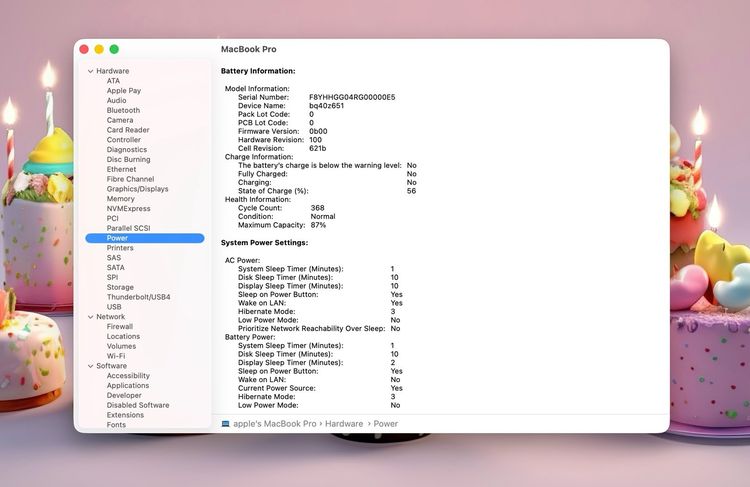Click the Software category label

(111, 366)
